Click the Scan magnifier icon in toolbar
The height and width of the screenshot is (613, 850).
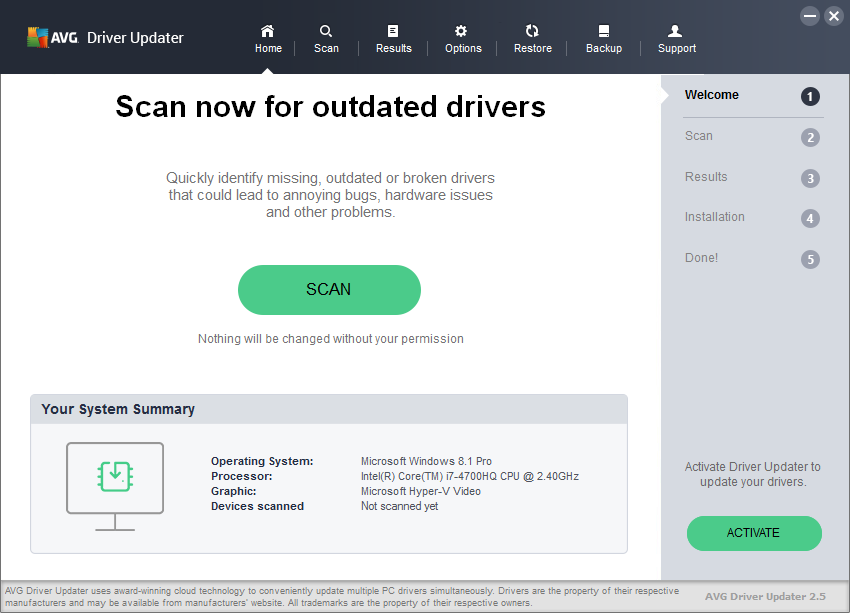(x=326, y=30)
